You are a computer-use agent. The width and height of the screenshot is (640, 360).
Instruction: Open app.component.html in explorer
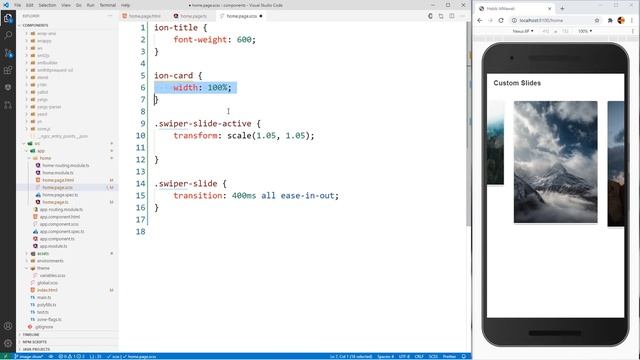(x=60, y=217)
